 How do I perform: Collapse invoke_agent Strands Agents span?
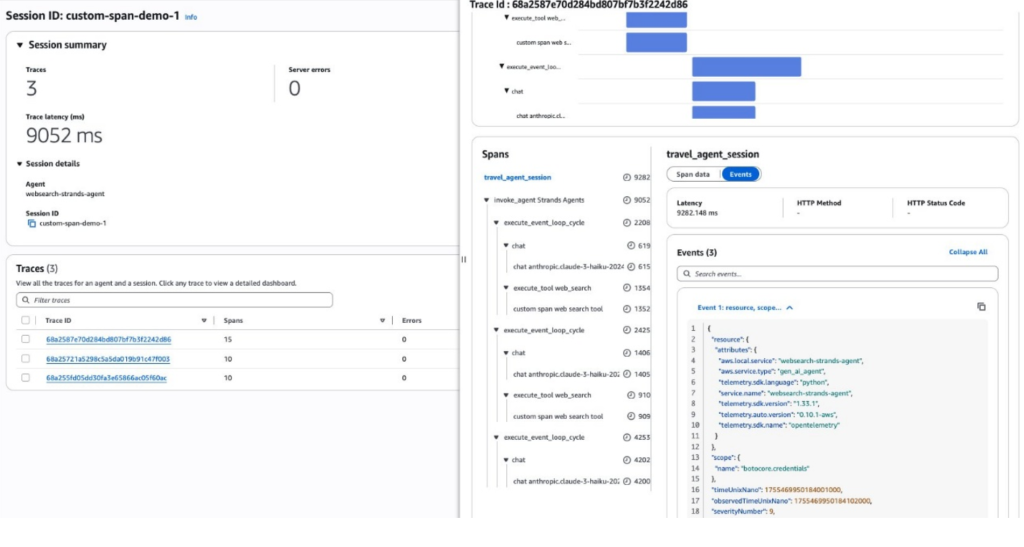tap(487, 200)
